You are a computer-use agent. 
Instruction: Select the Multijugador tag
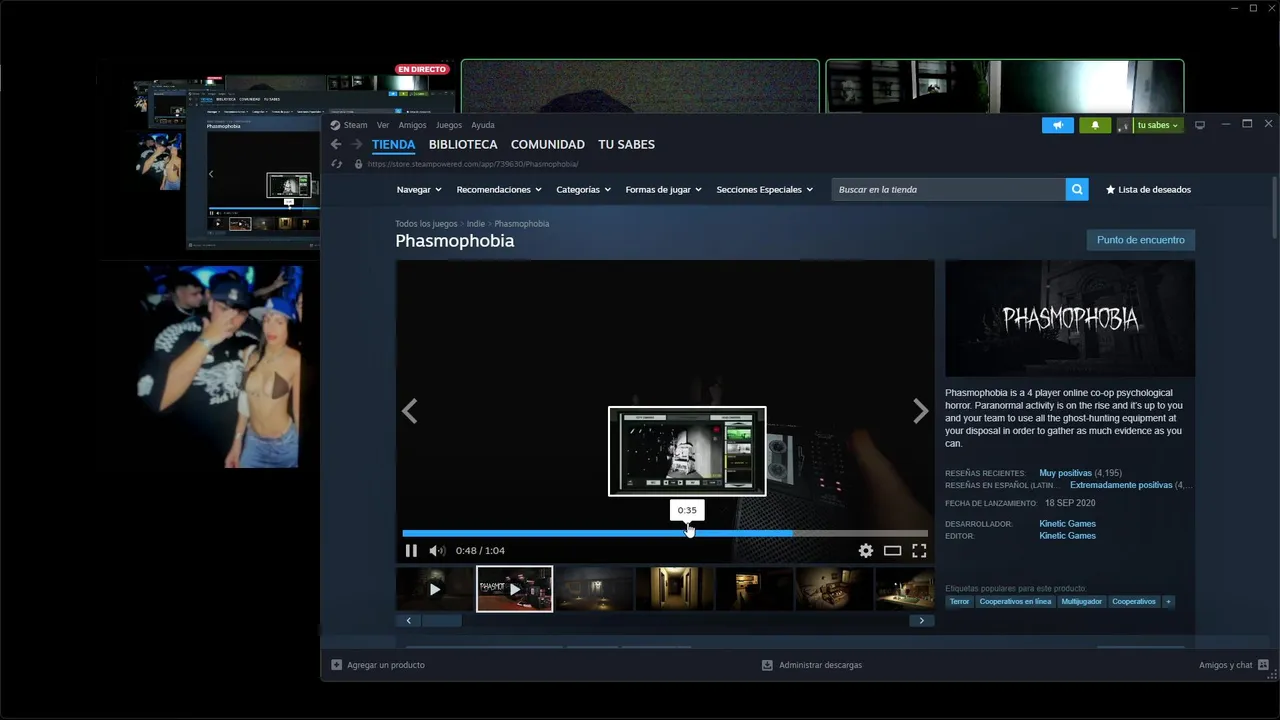(x=1081, y=601)
